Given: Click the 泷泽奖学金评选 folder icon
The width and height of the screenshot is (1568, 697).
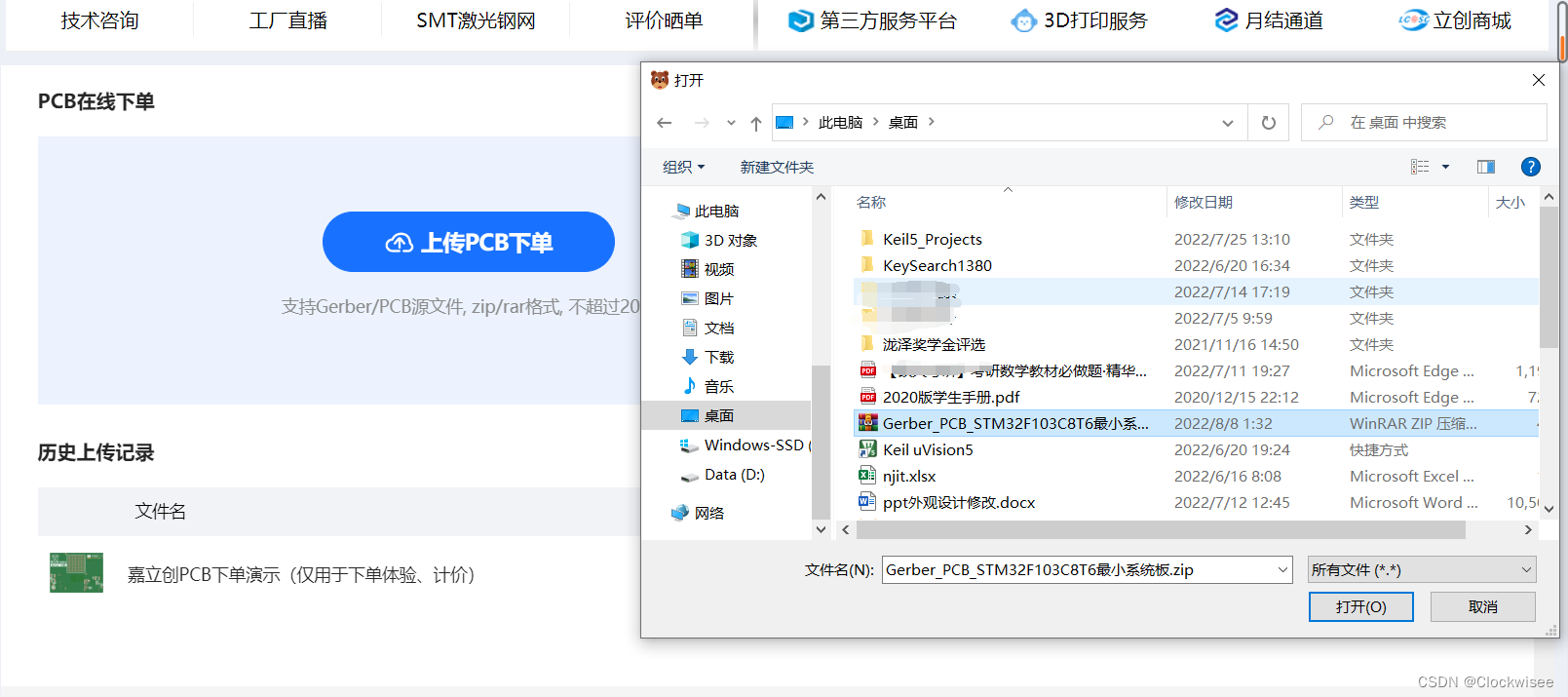Looking at the screenshot, I should pyautogui.click(x=867, y=344).
